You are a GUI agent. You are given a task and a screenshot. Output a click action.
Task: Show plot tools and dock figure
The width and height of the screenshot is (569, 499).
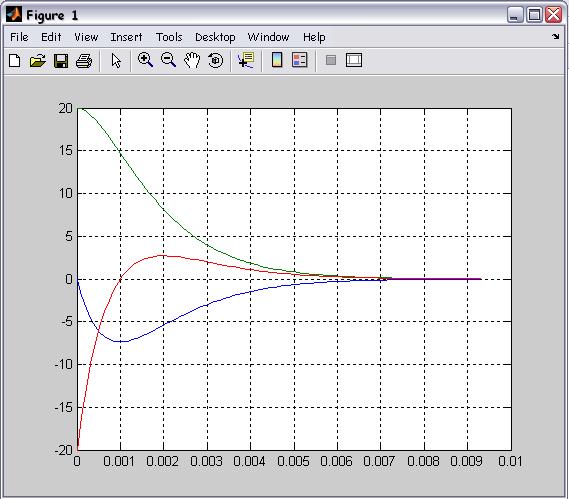tap(354, 60)
